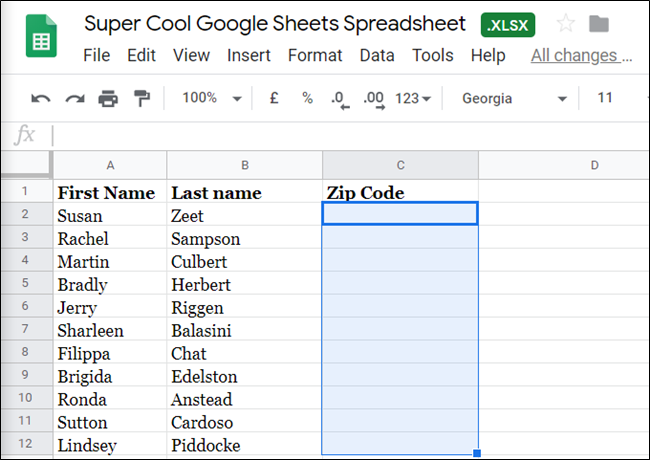Open the zoom 100% dropdown

[212, 98]
